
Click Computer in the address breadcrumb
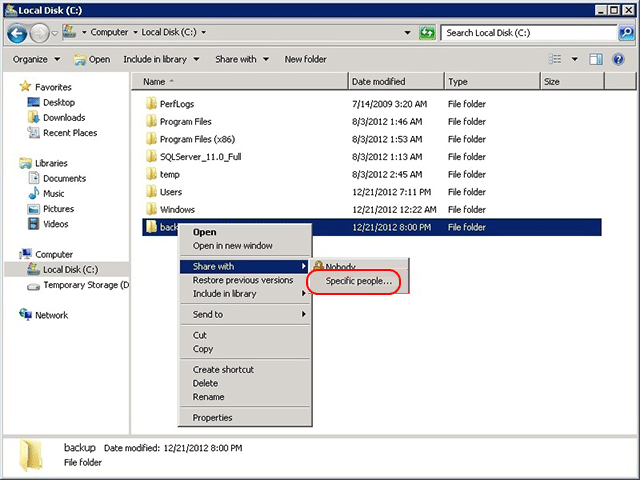pos(109,32)
